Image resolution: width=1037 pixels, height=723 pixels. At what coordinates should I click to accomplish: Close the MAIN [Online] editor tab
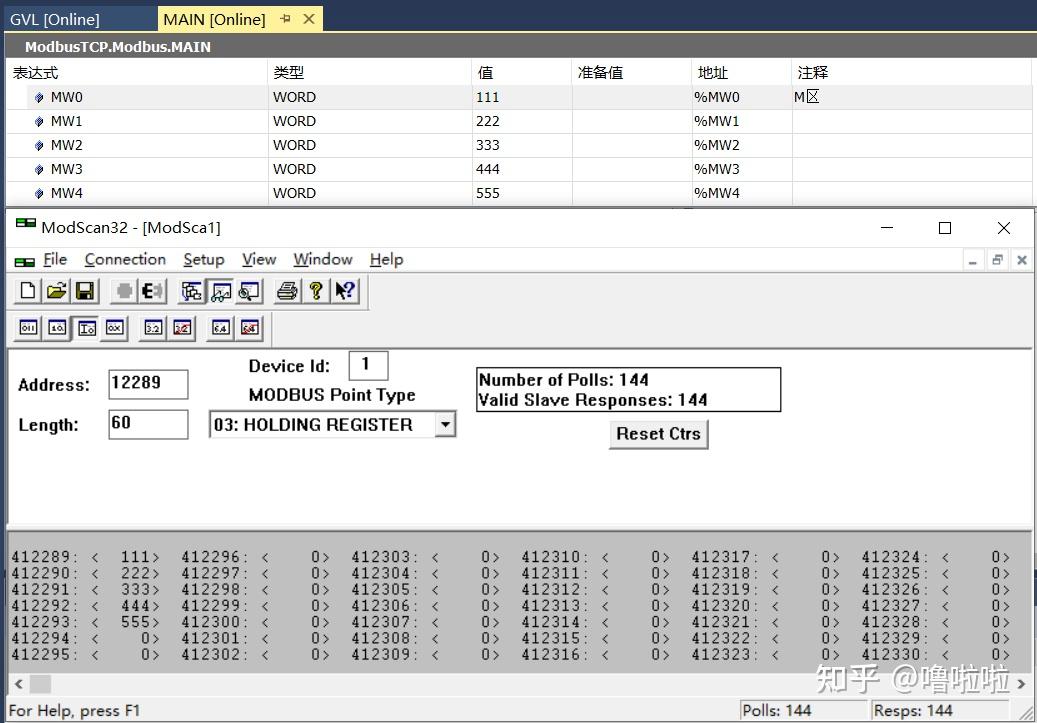click(309, 18)
